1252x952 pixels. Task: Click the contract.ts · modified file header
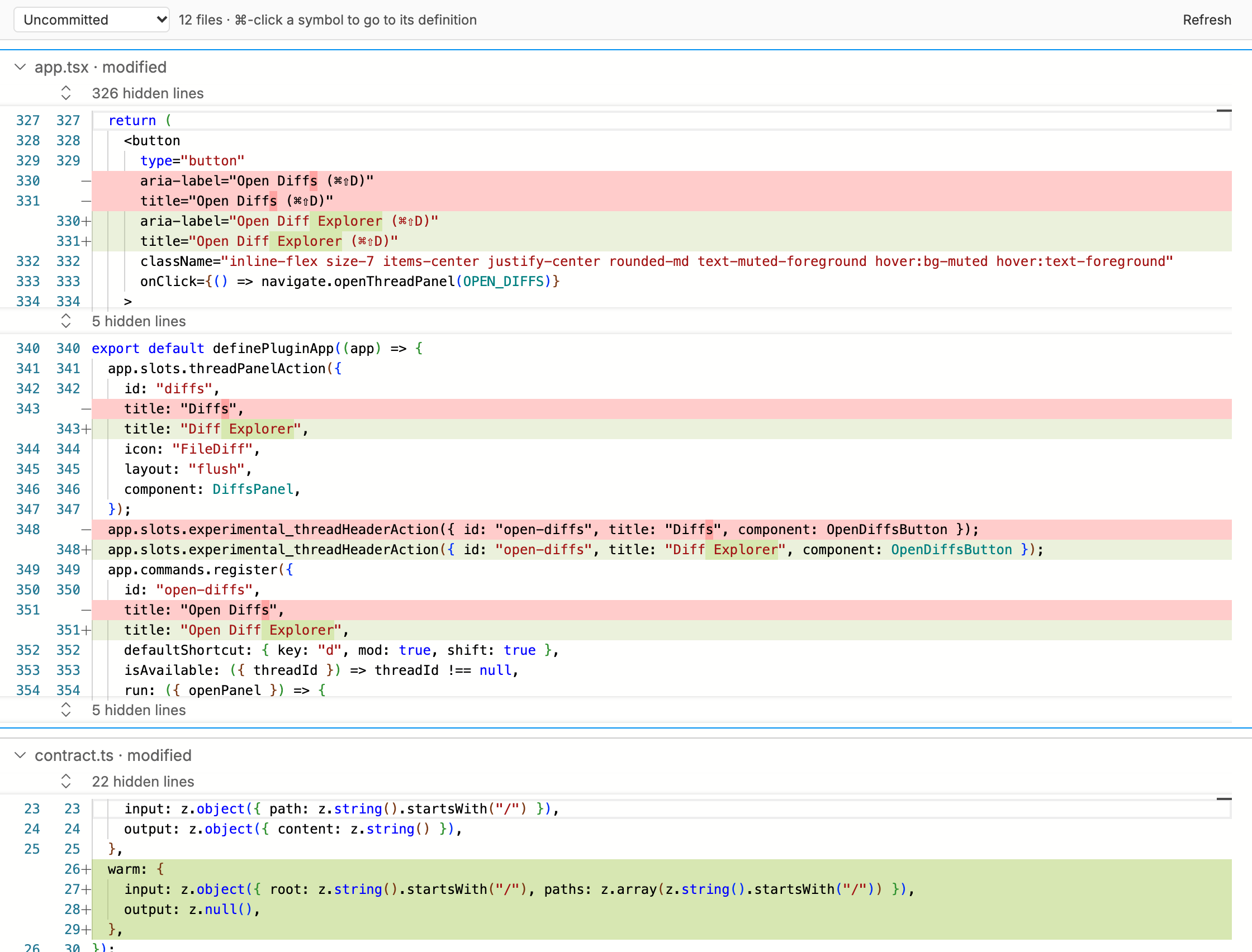[x=113, y=755]
